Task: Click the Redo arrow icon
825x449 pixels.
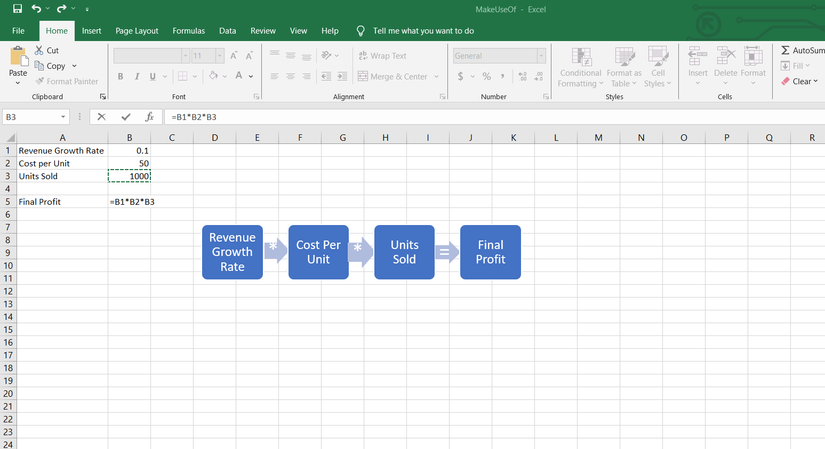Action: click(61, 9)
